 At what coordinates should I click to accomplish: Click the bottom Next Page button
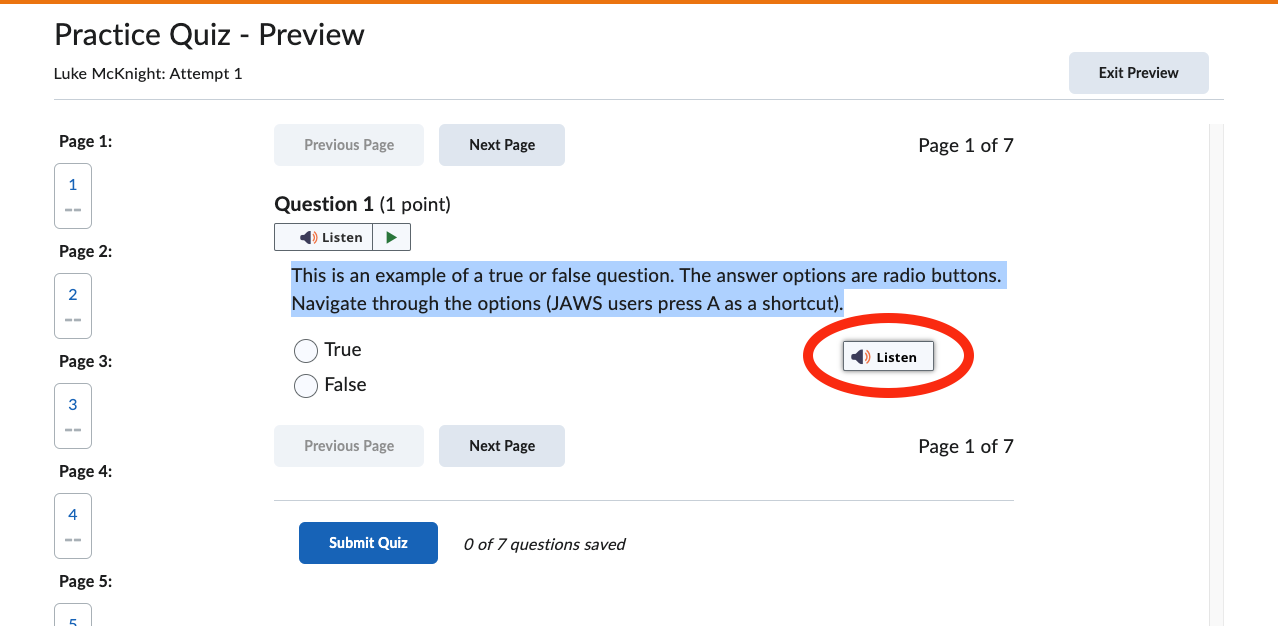coord(501,446)
